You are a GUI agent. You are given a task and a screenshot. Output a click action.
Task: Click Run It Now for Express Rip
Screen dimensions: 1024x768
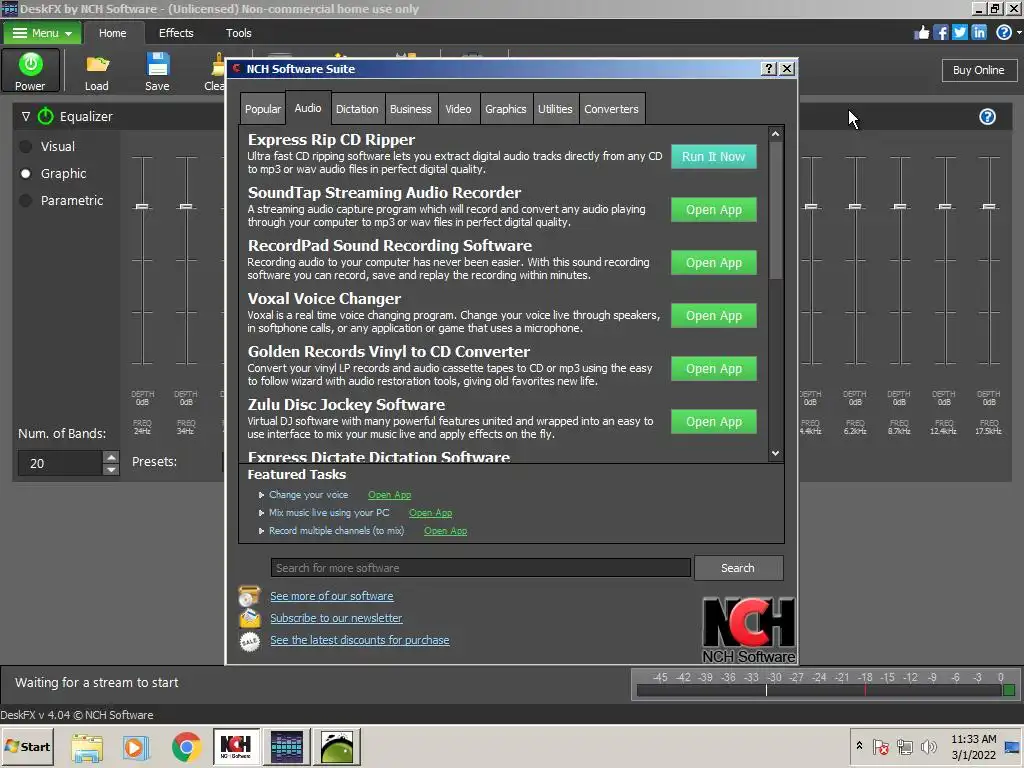click(714, 157)
